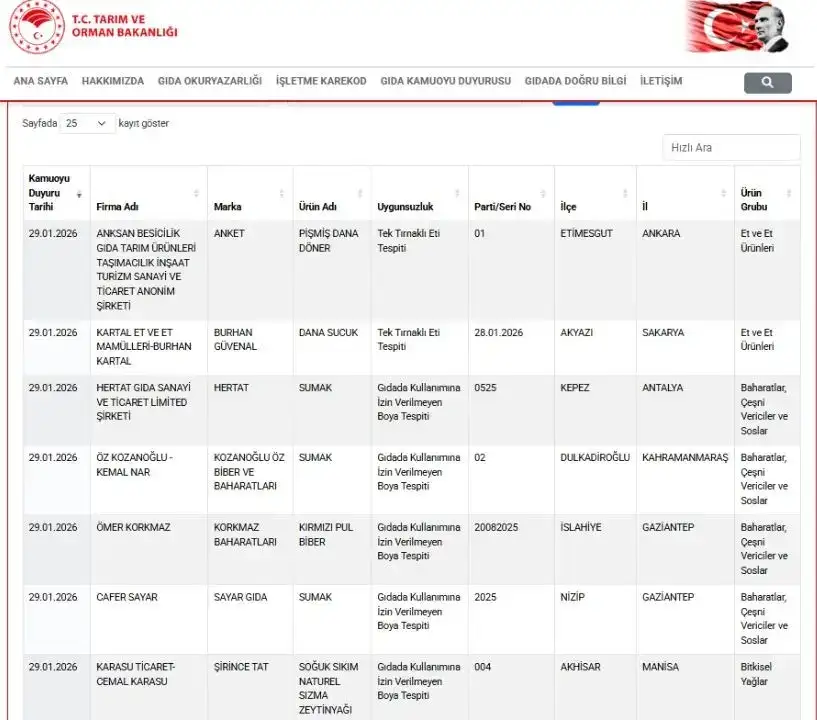This screenshot has width=817, height=720.
Task: Sort table by Kamuoyu Duyuru Tarihi arrows
Action: click(x=79, y=193)
